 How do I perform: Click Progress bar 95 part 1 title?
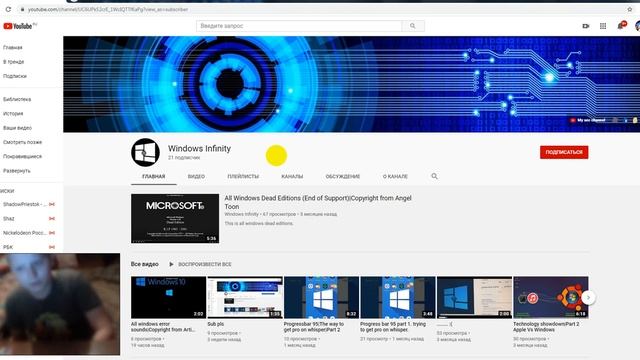[x=393, y=327]
